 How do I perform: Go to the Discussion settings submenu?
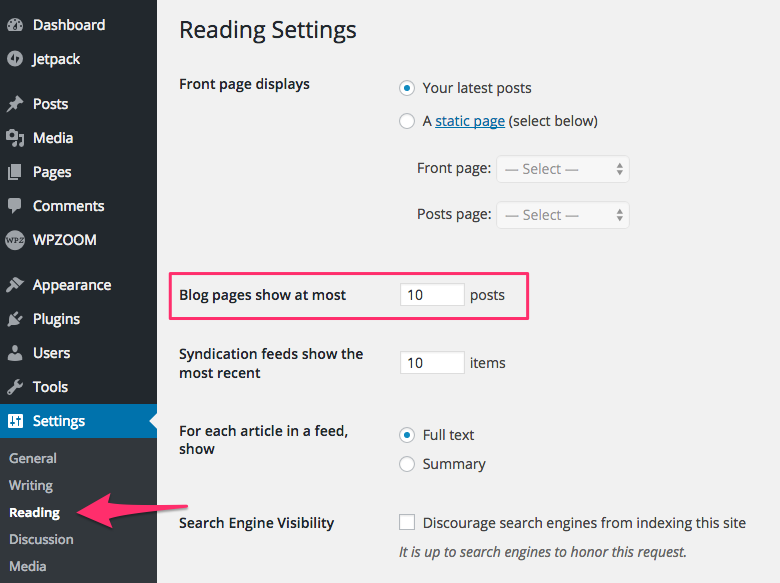coord(41,539)
